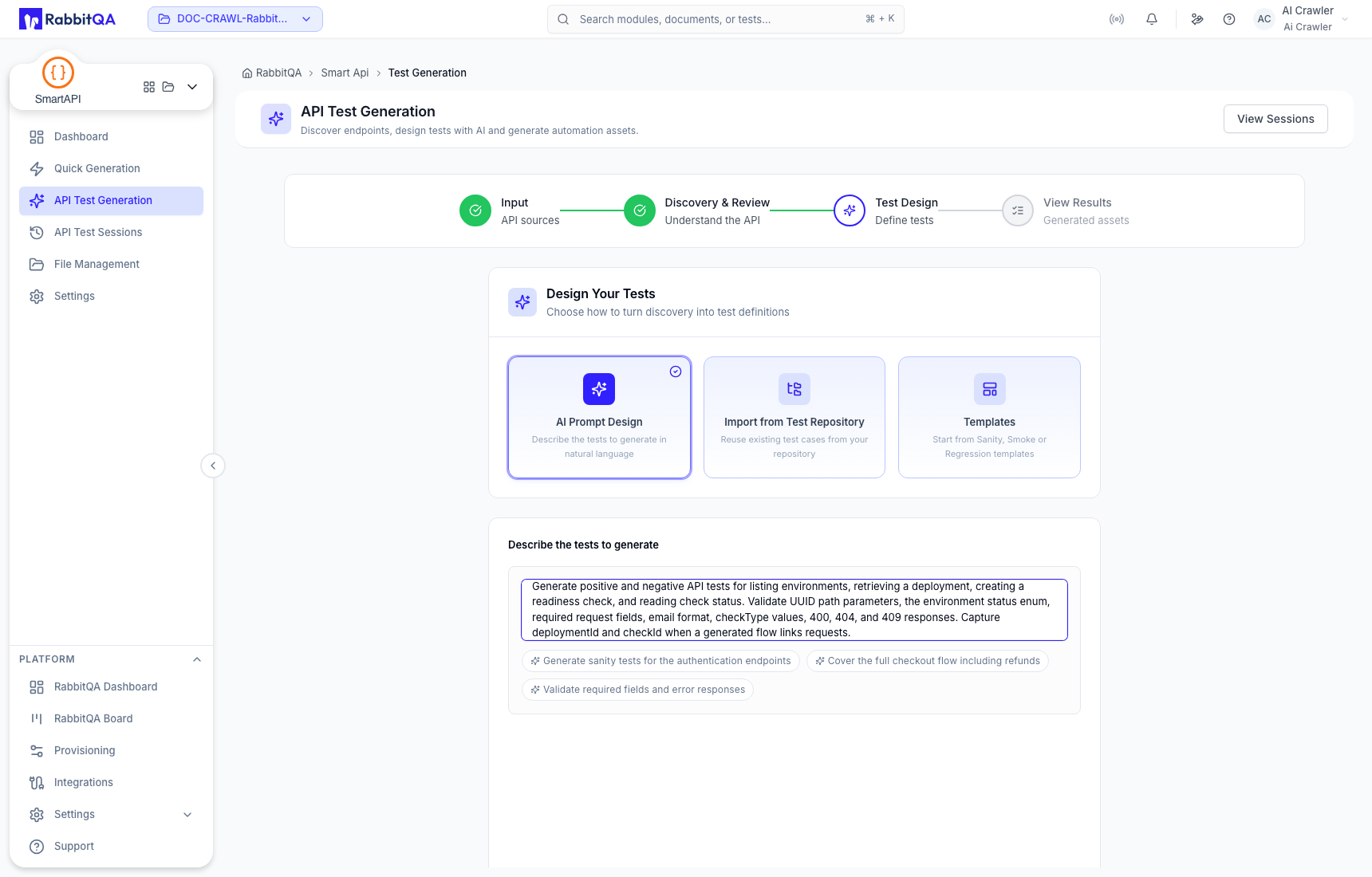Click the search magnifier icon
The height and width of the screenshot is (877, 1372).
[563, 19]
